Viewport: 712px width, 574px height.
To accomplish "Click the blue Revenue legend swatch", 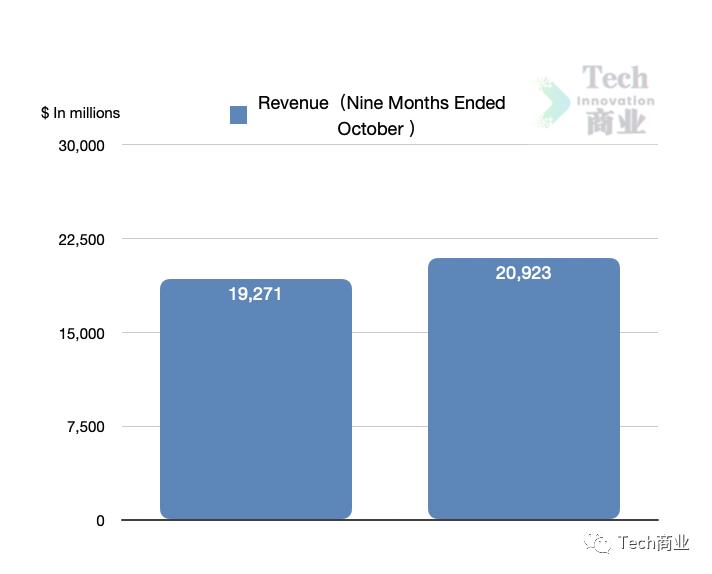I will (238, 115).
